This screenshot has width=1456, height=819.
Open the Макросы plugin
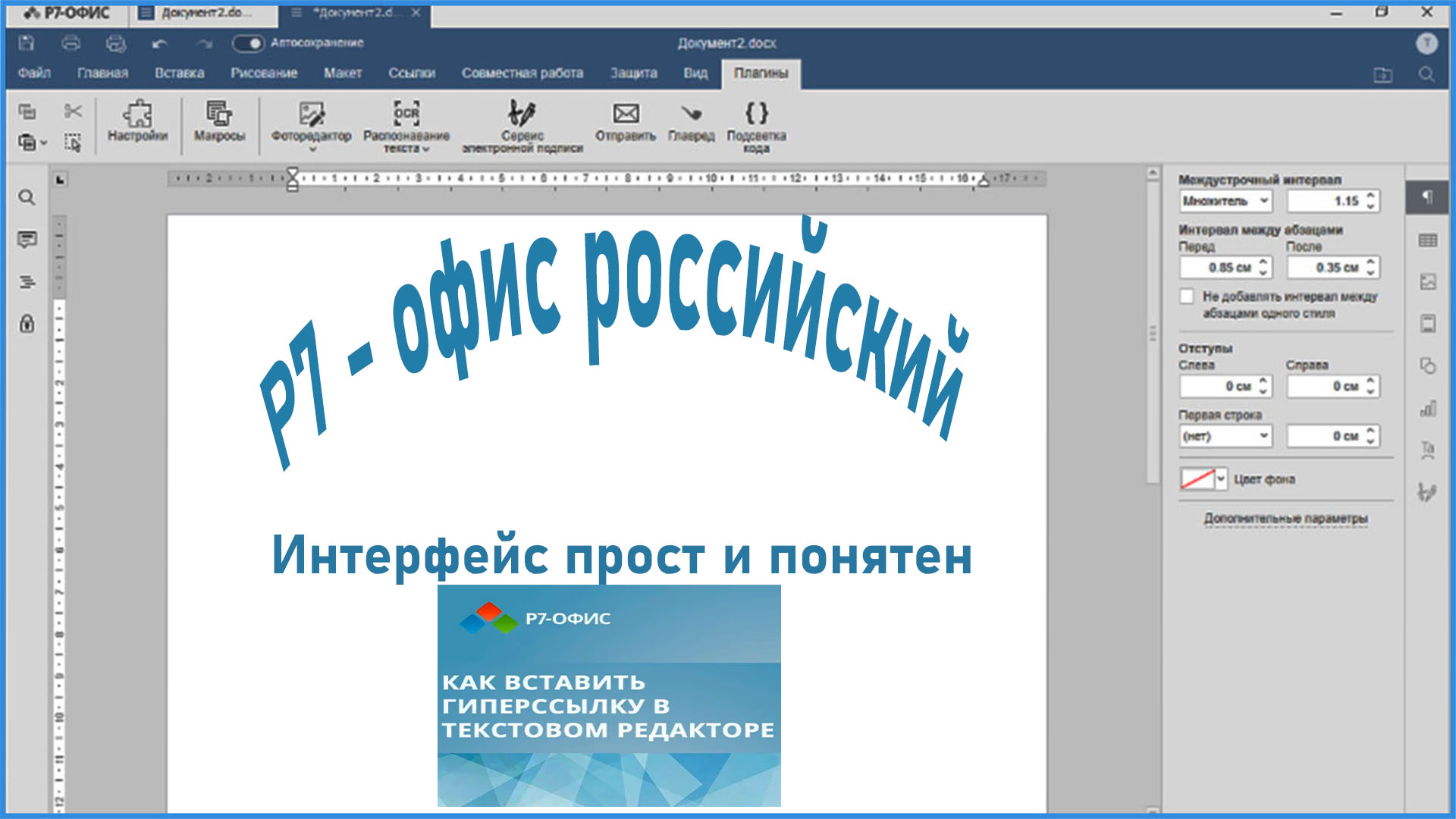[219, 121]
